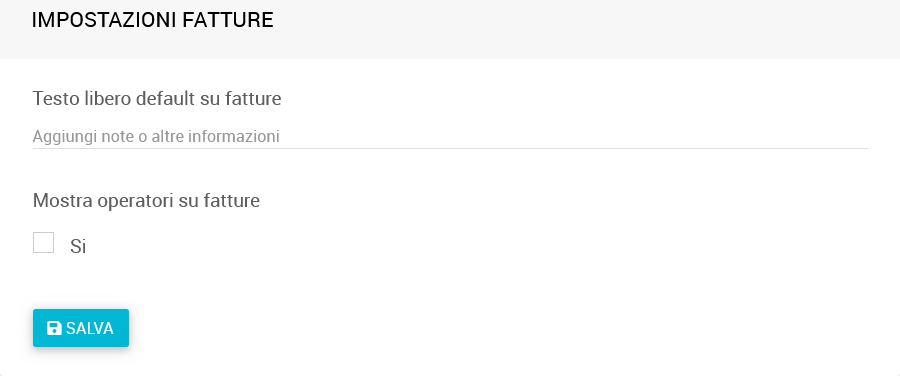This screenshot has height=376, width=900.
Task: Click the Mostra operatori su fatture label
Action: (146, 201)
